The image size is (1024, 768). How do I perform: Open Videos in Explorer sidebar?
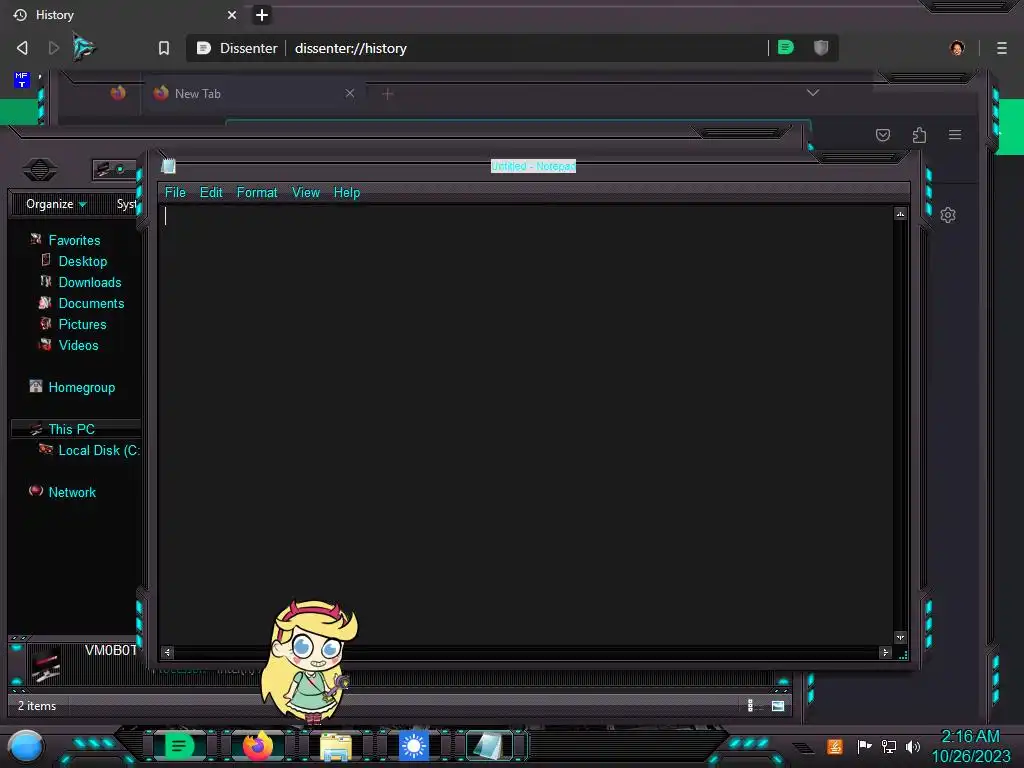[78, 345]
